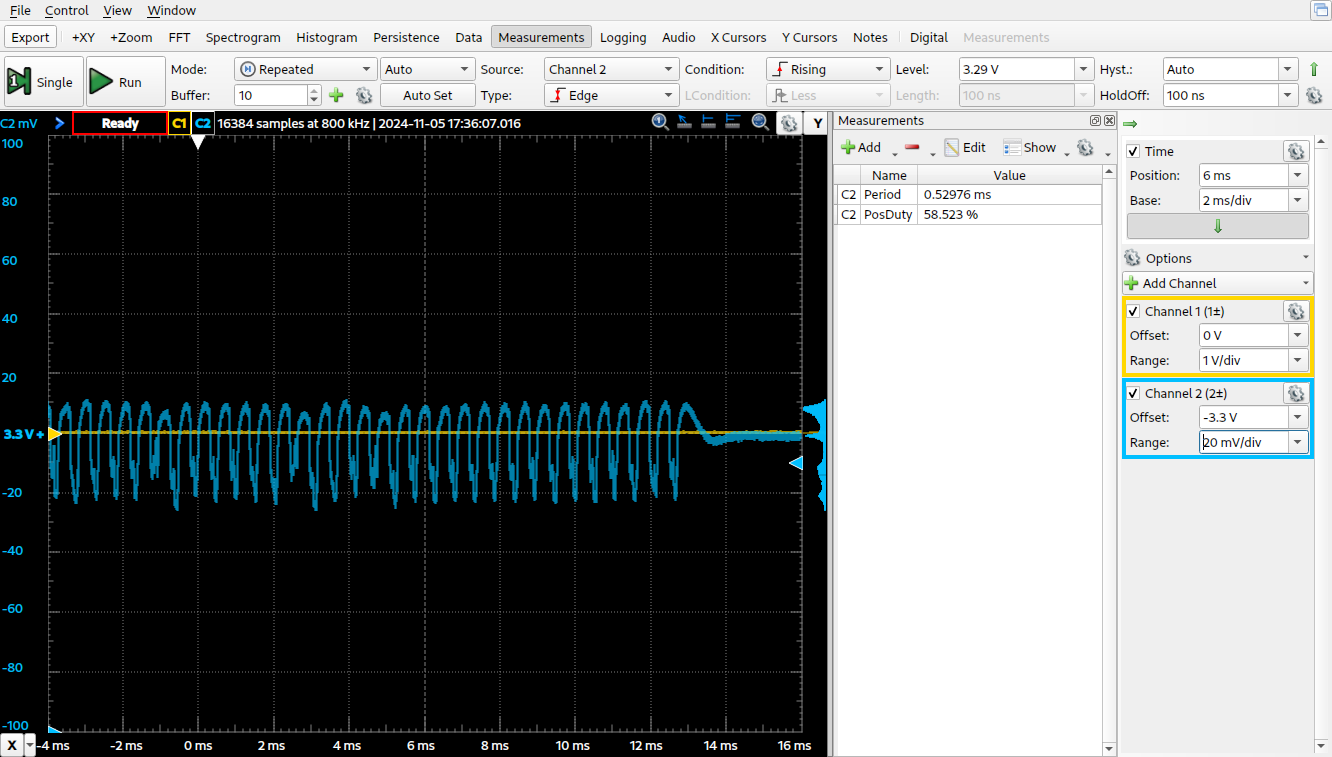Click the Y axis toggle button
Screen dimensions: 1332x757
(x=818, y=123)
